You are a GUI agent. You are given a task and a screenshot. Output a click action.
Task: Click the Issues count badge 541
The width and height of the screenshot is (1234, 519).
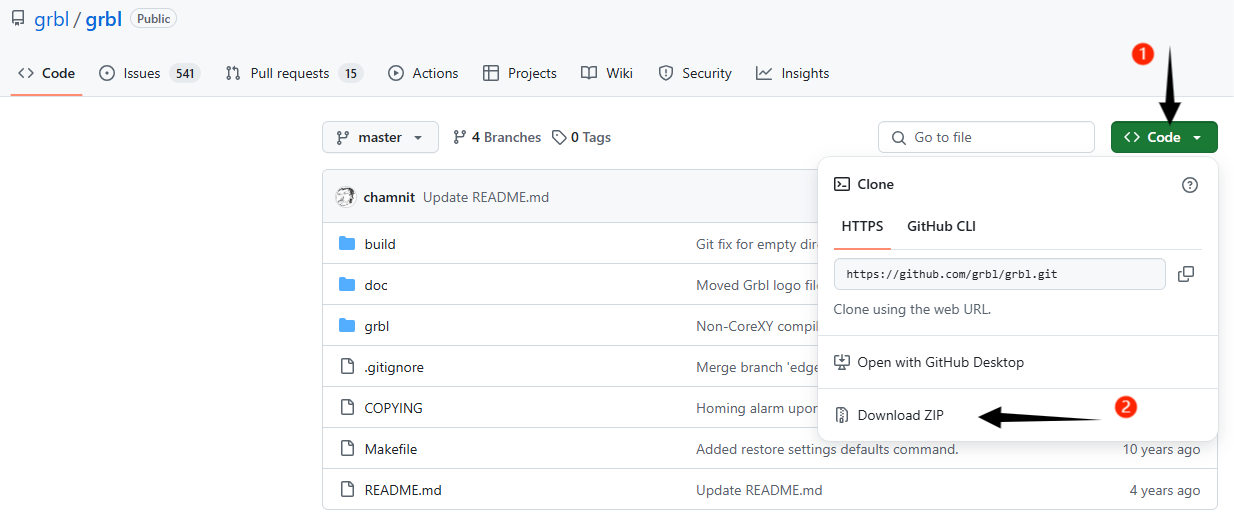pos(184,73)
